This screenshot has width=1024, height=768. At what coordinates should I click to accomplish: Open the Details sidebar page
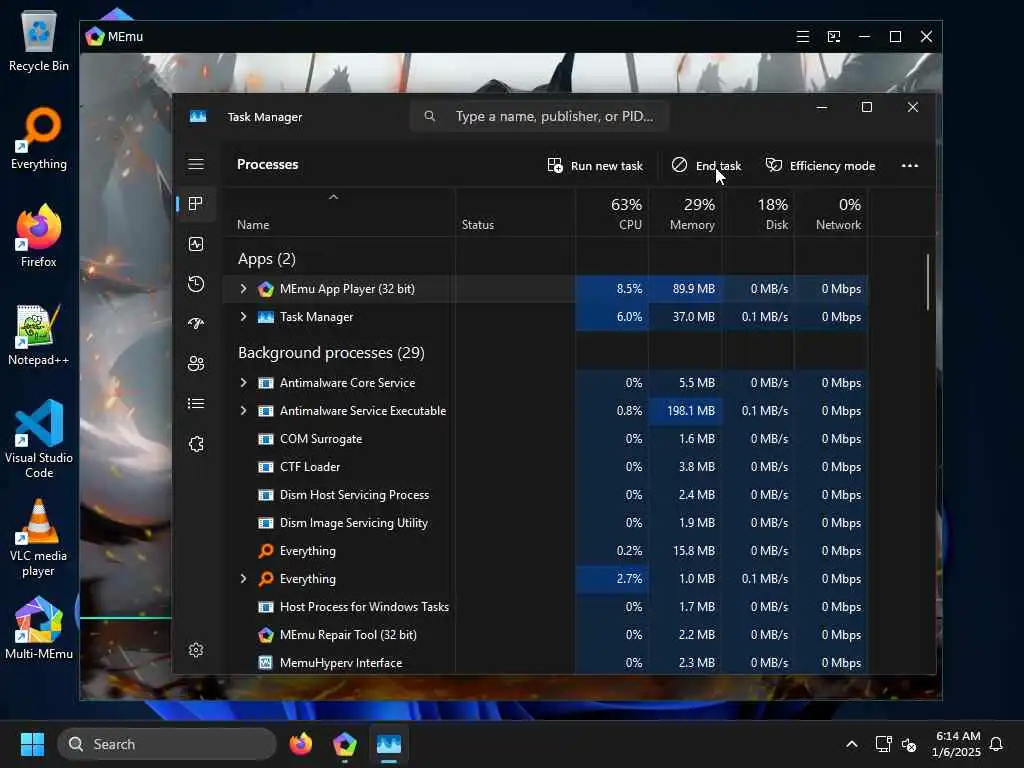196,404
